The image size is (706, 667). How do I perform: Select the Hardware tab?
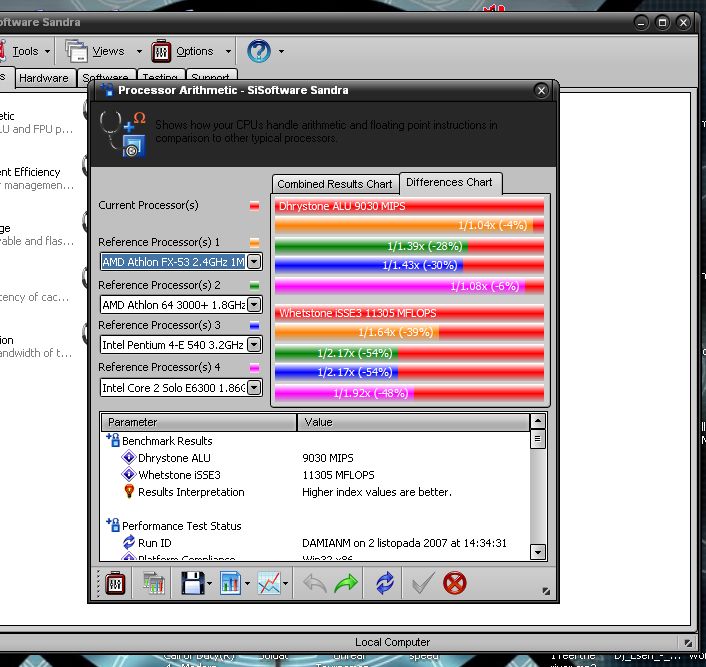44,78
